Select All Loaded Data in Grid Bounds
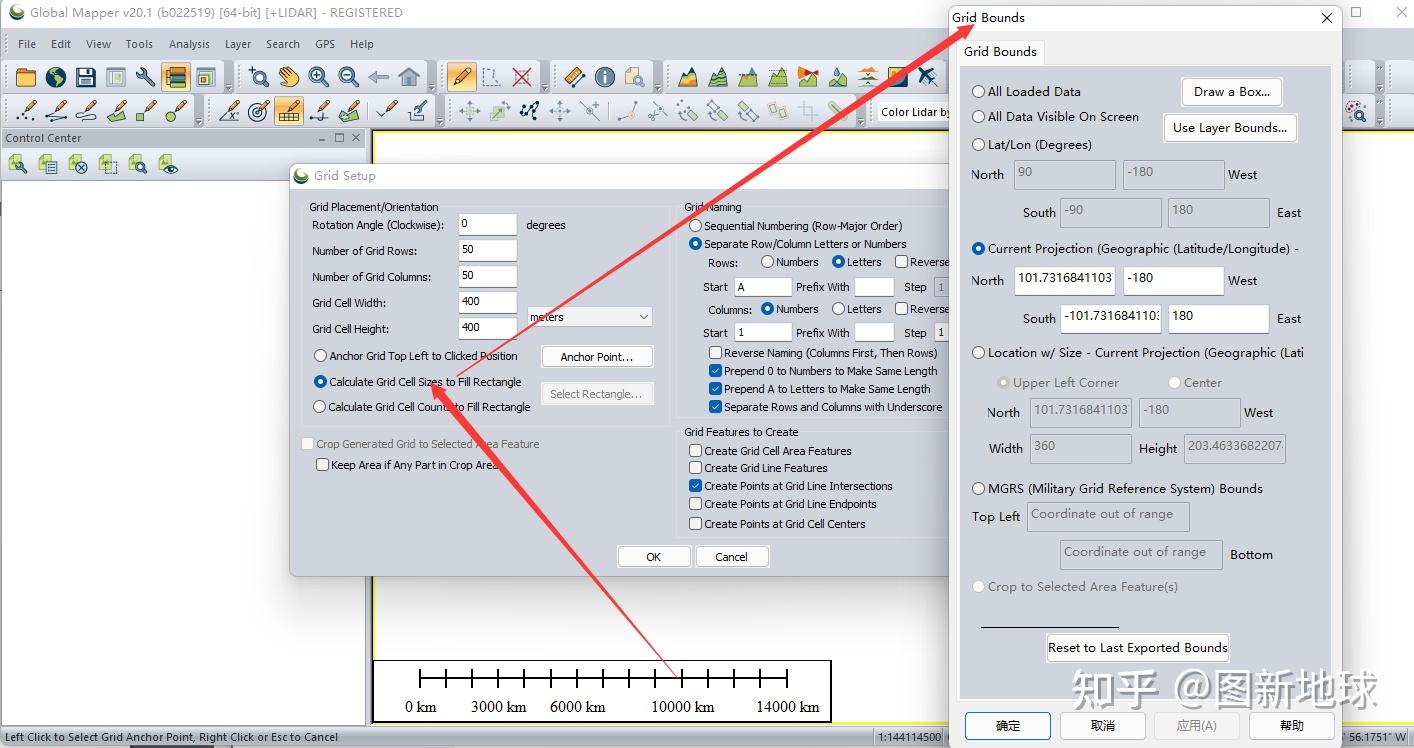 (x=979, y=91)
